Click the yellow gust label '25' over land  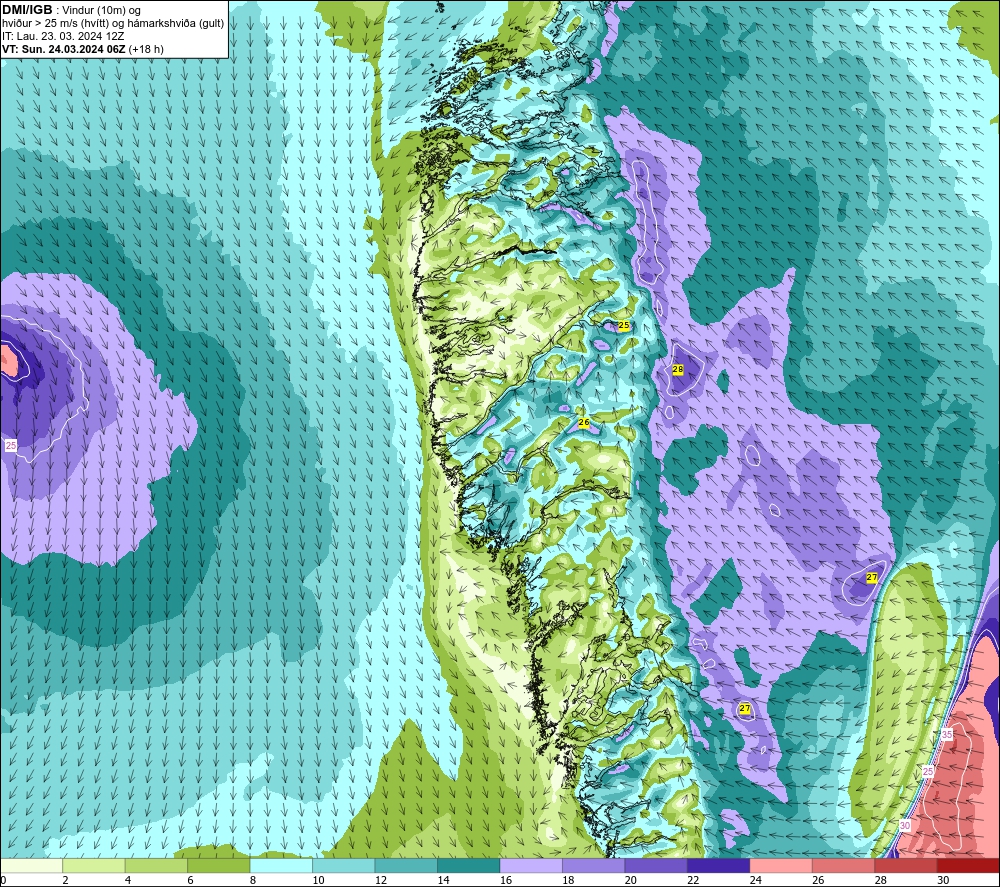[x=624, y=325]
